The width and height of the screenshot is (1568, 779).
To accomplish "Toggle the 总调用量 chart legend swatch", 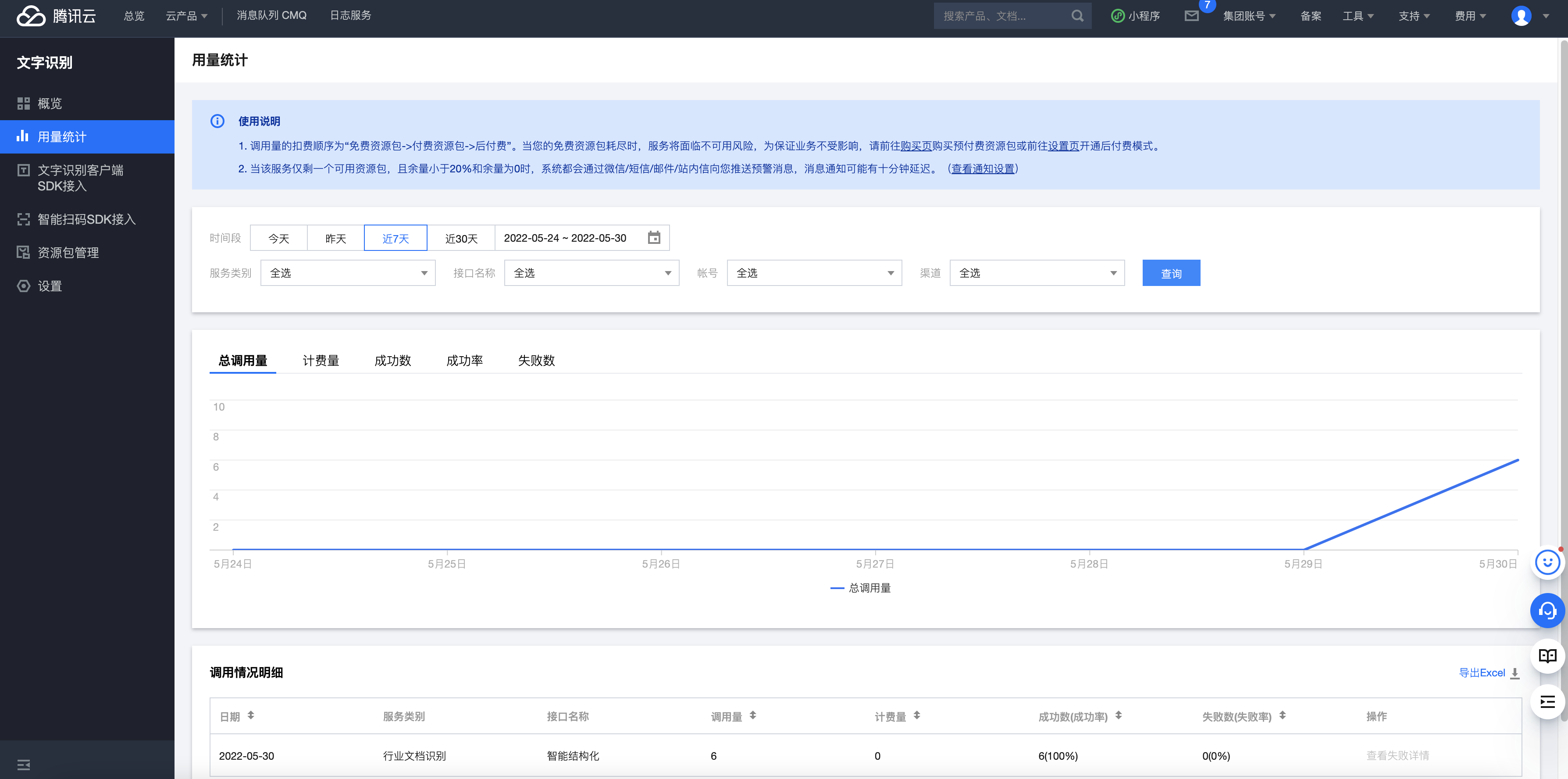I will [x=837, y=588].
